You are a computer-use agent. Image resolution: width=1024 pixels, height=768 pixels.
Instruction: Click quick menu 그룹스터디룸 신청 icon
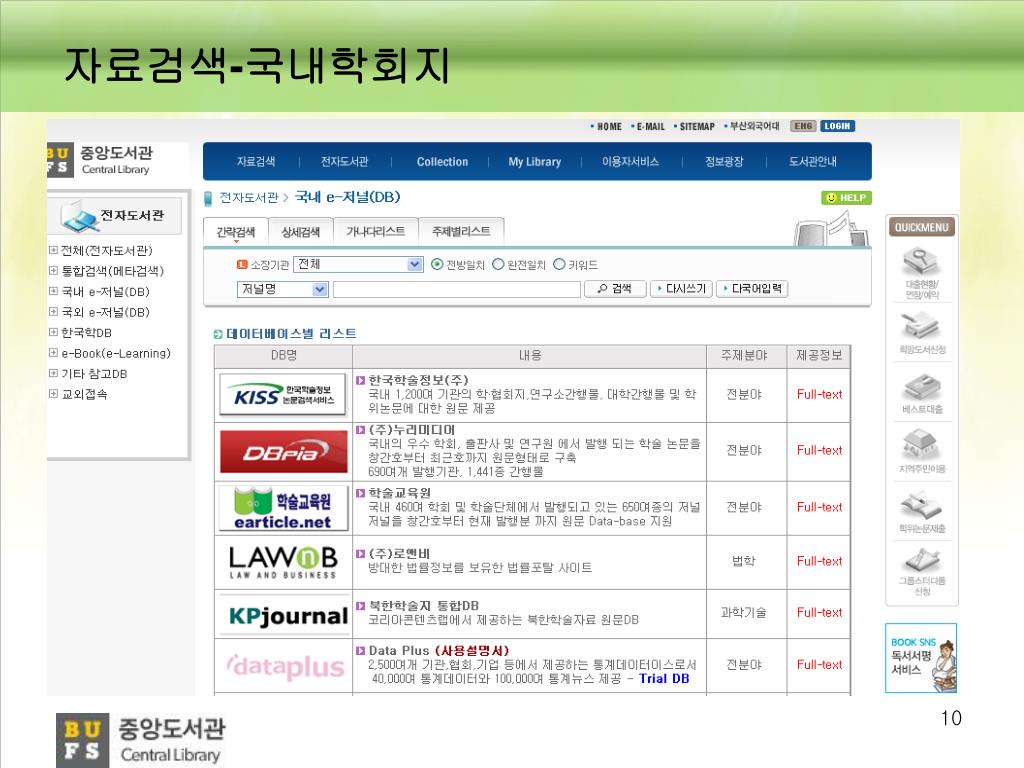(x=921, y=571)
